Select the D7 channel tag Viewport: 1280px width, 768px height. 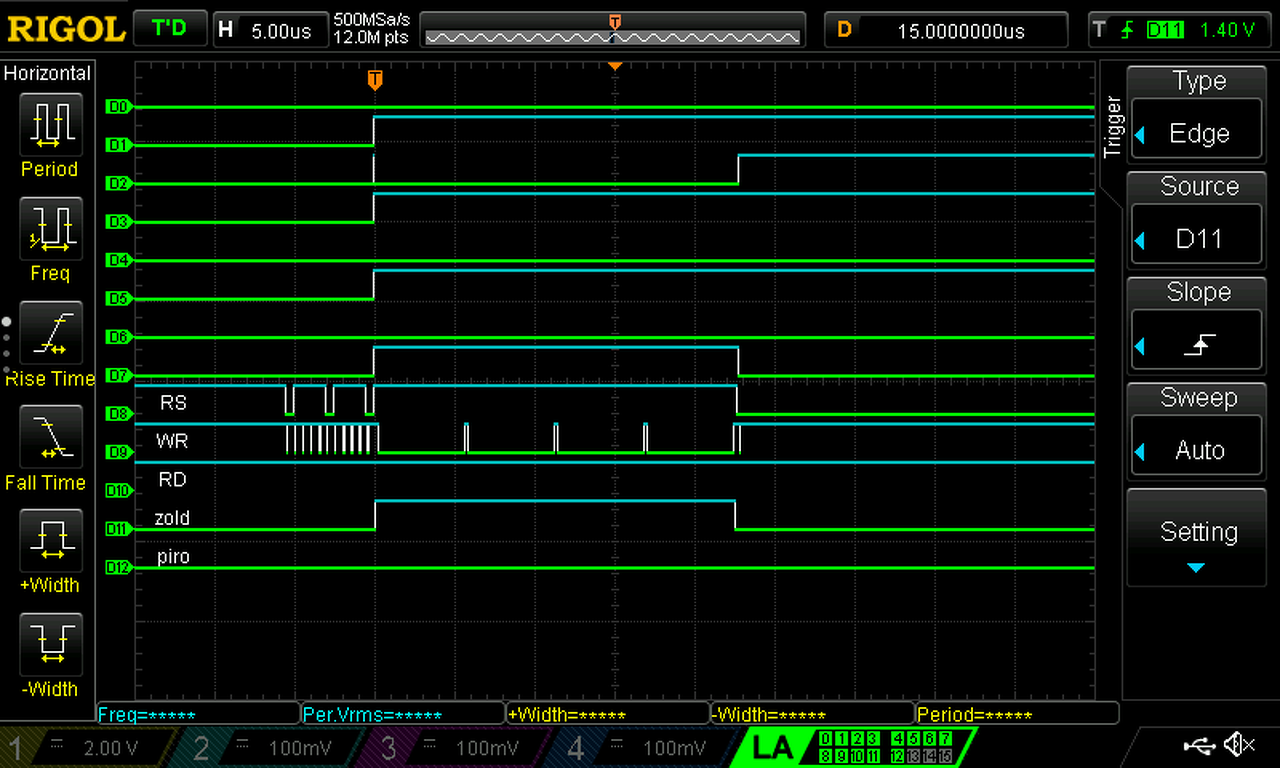click(x=118, y=376)
